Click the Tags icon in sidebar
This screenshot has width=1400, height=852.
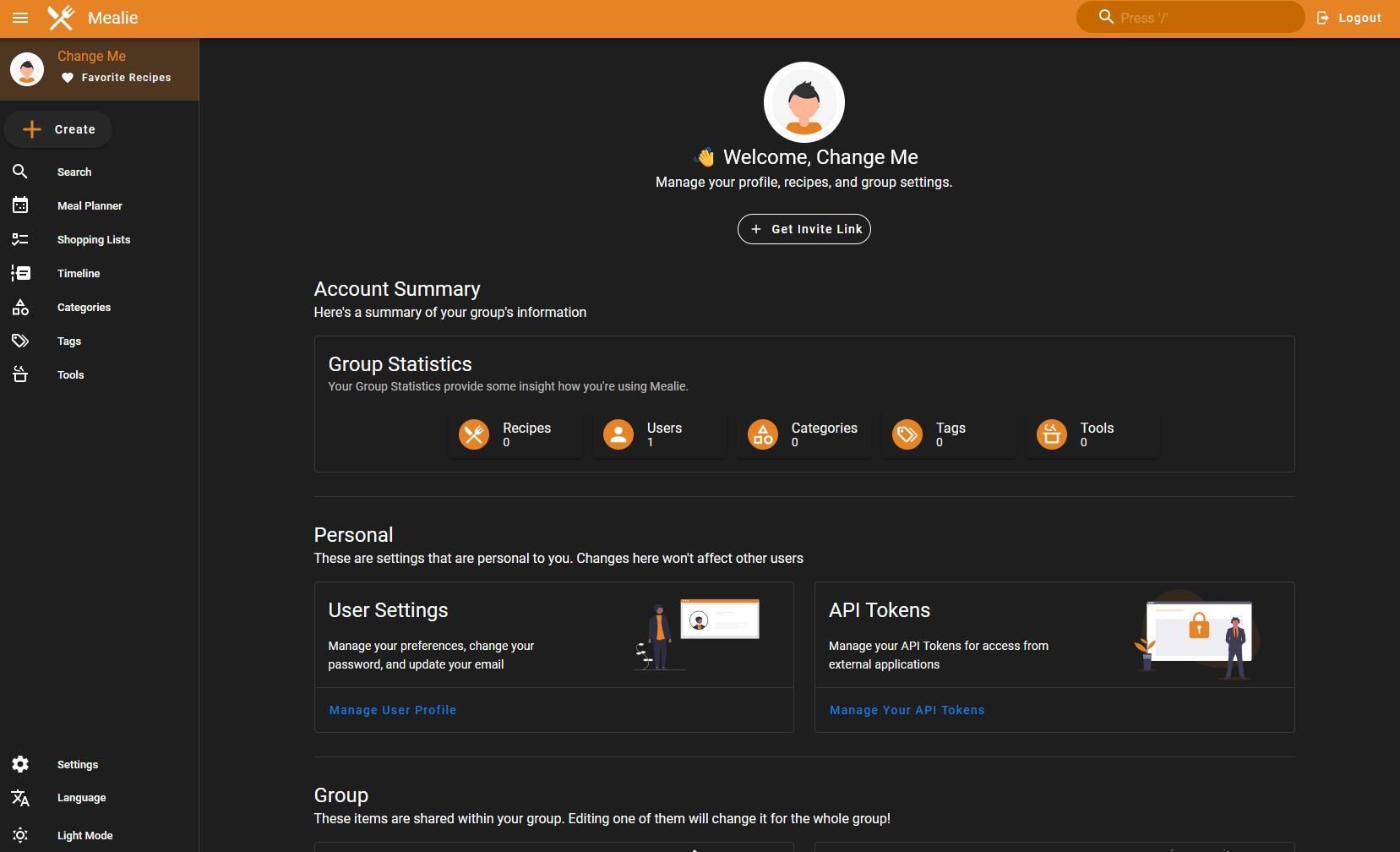(x=20, y=341)
